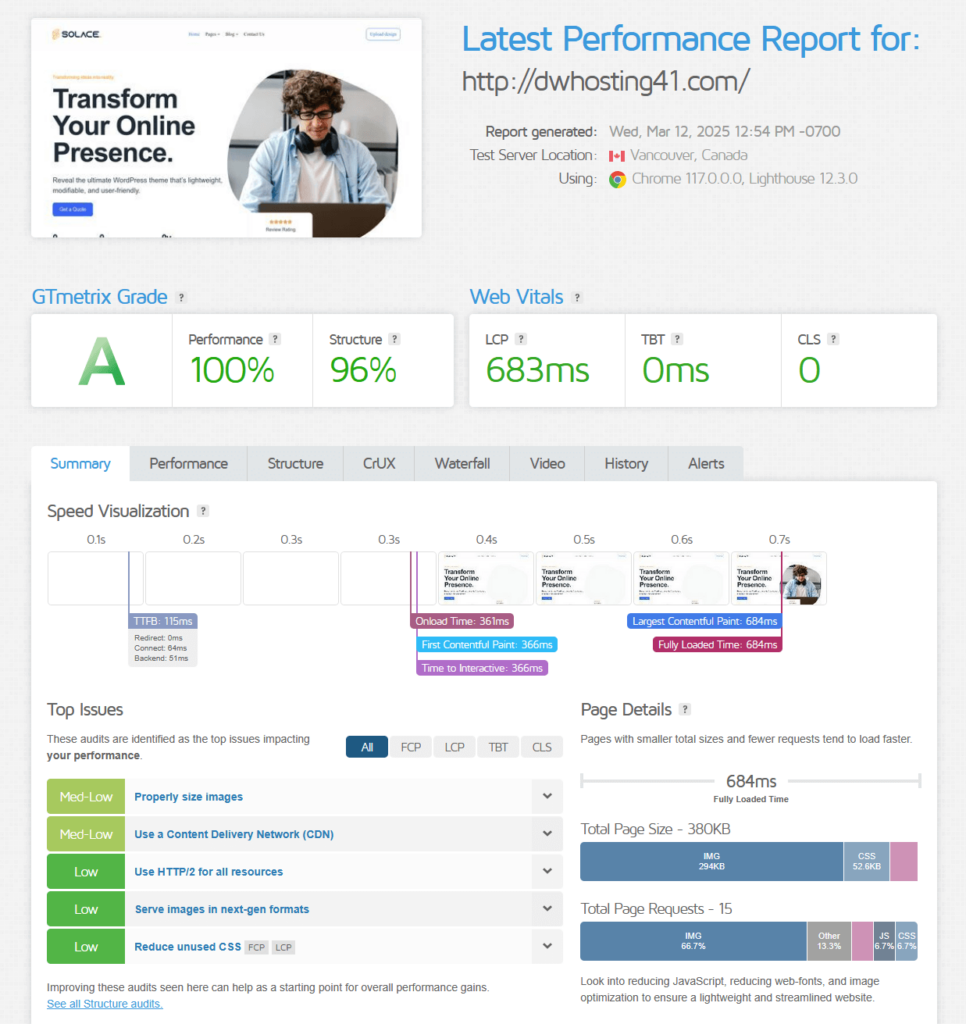Click the Speed Visualization help icon

[x=204, y=511]
